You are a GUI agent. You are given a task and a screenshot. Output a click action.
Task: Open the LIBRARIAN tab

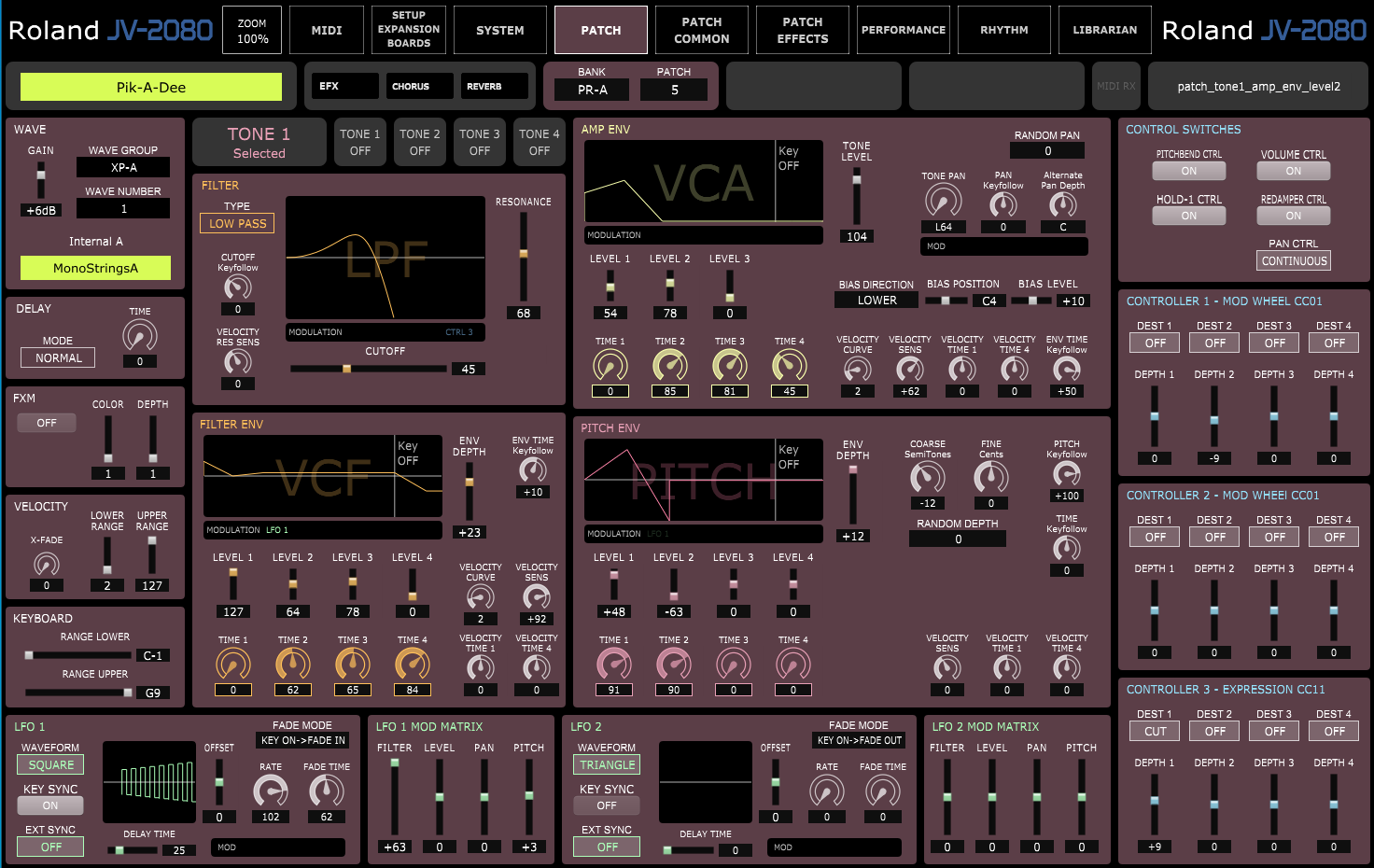1105,30
